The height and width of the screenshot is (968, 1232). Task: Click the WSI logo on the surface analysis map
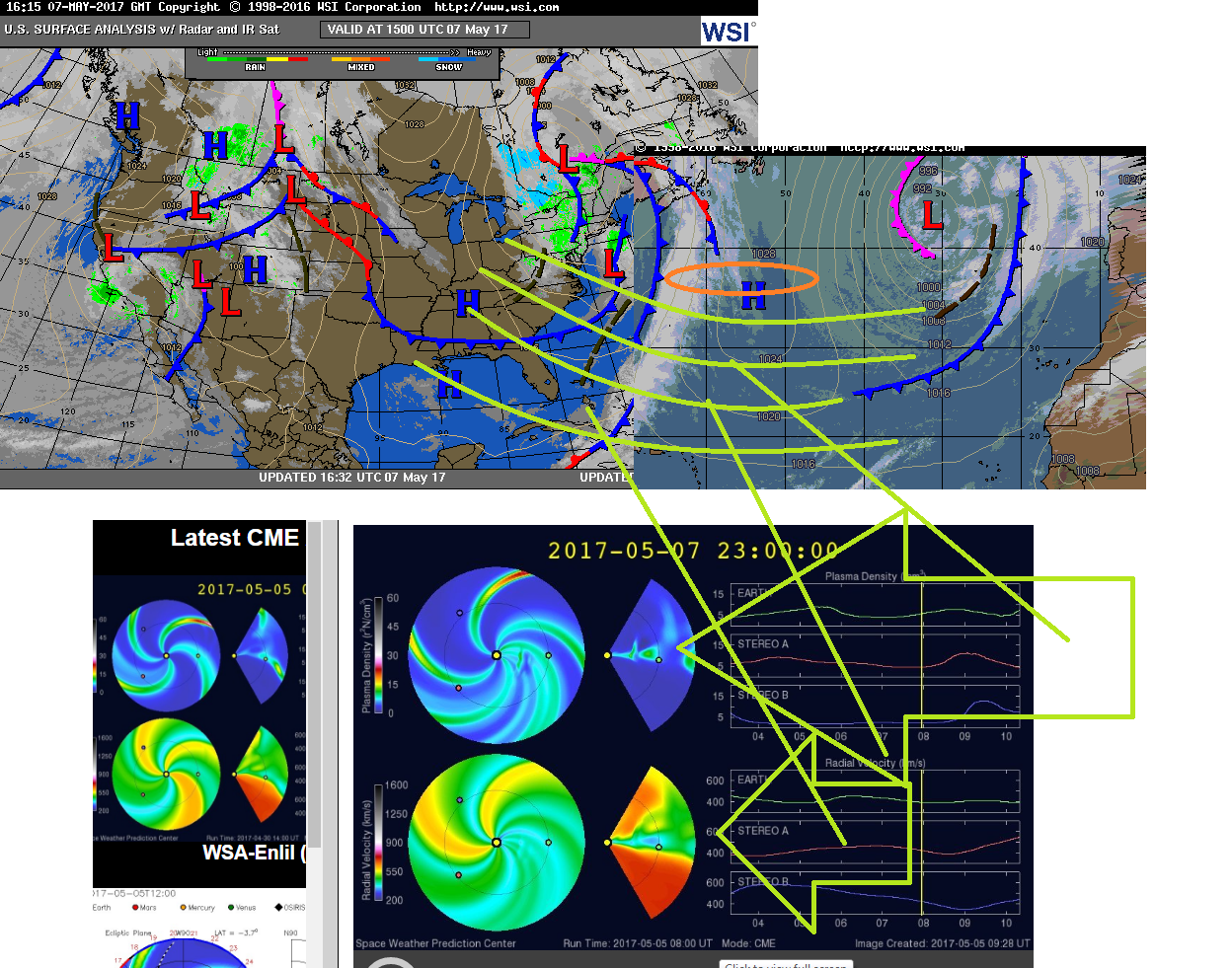(728, 31)
